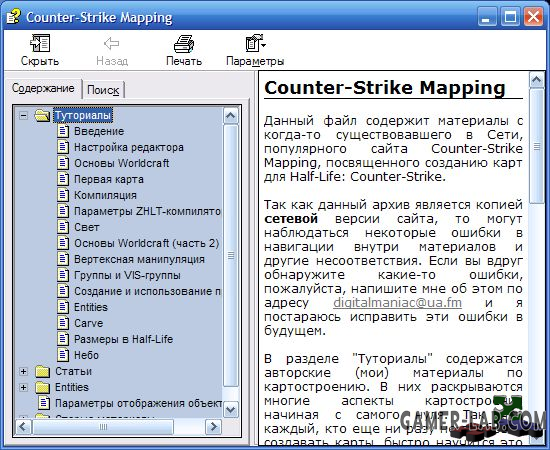This screenshot has width=550, height=450.
Task: Click the digitalmaniac@ua.fm email link
Action: (397, 302)
